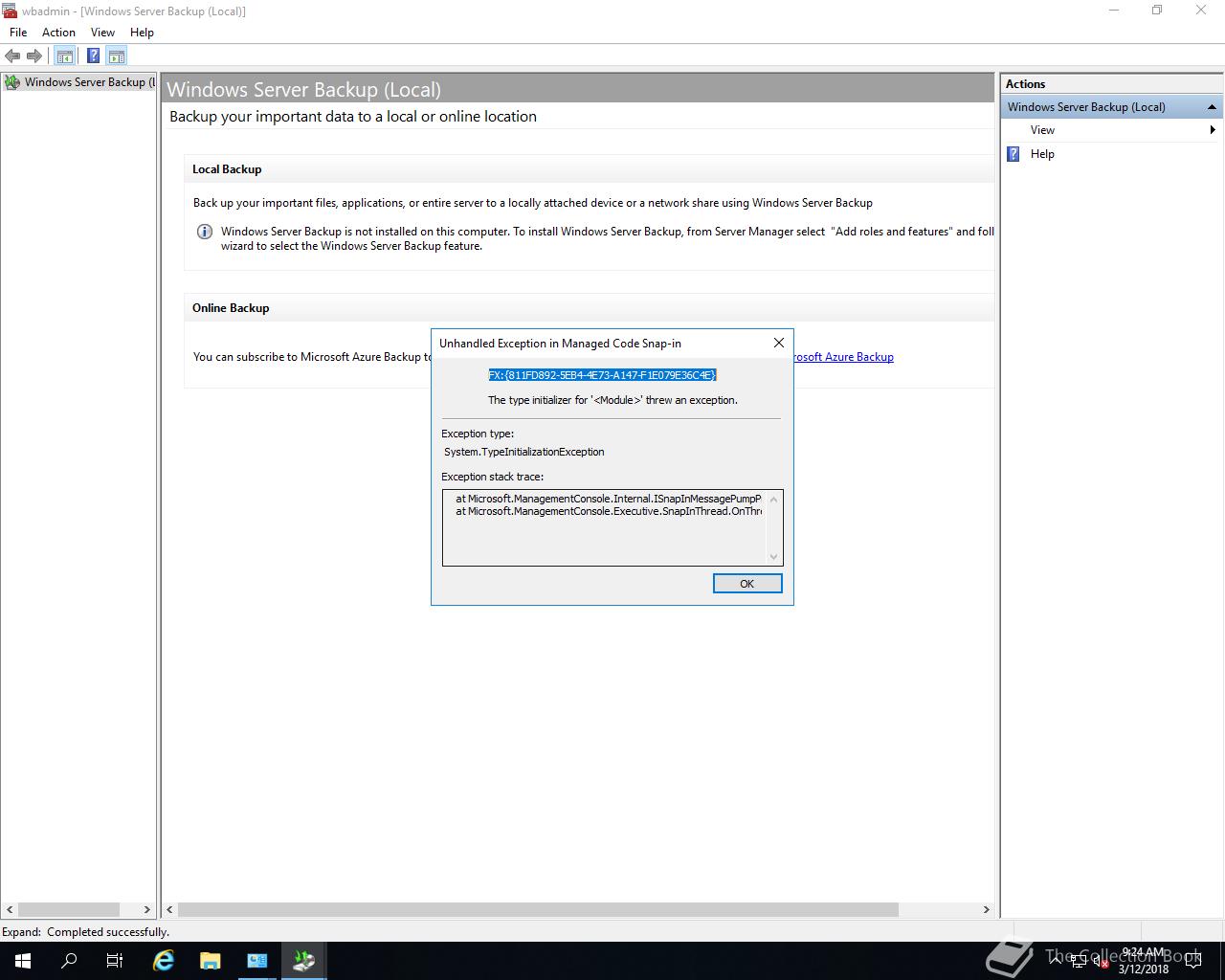This screenshot has width=1225, height=980.
Task: Click wbadmin taskbar icon
Action: click(304, 961)
